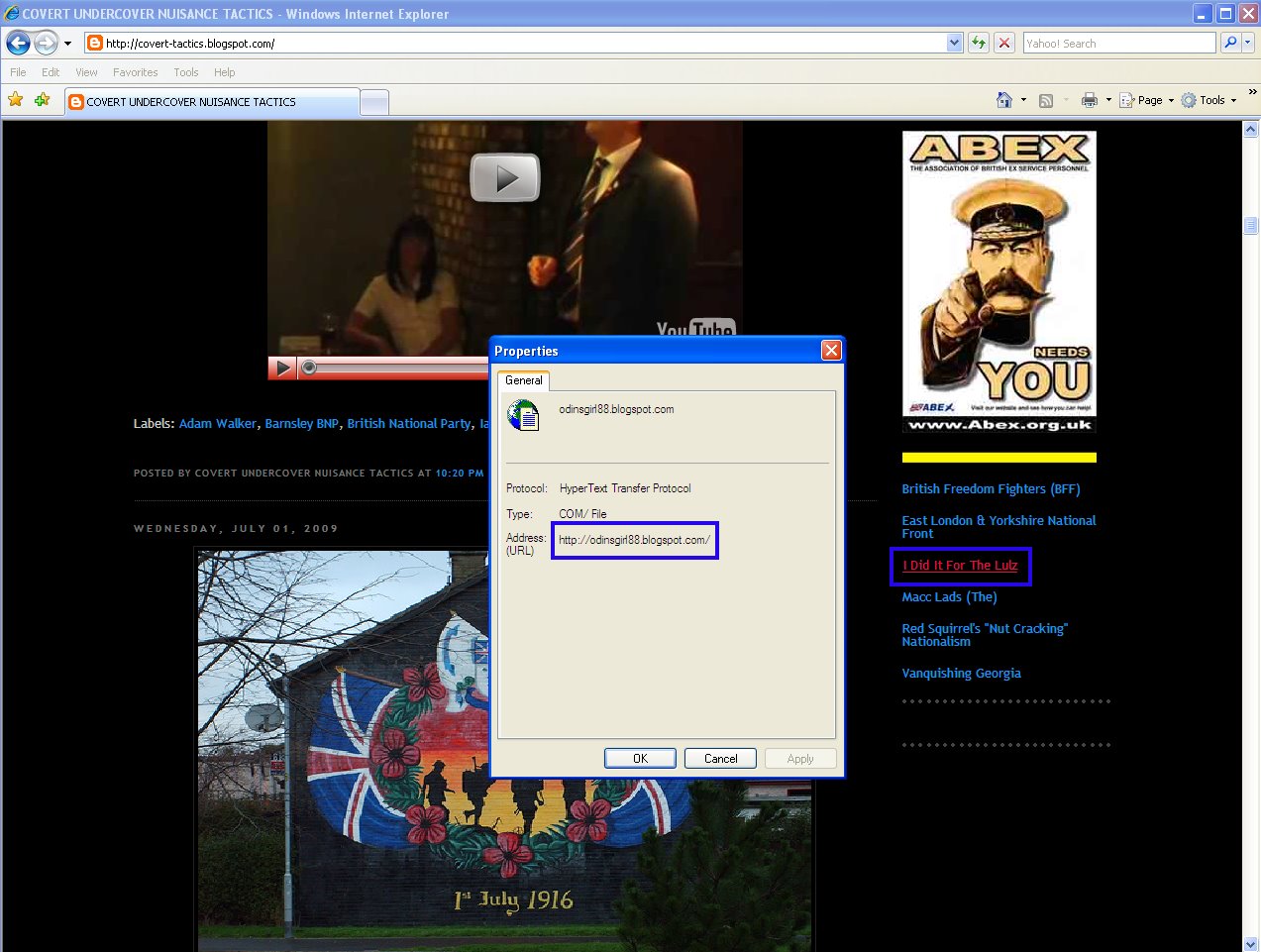This screenshot has height=952, width=1261.
Task: Stop loading with the red X icon
Action: tap(1004, 43)
